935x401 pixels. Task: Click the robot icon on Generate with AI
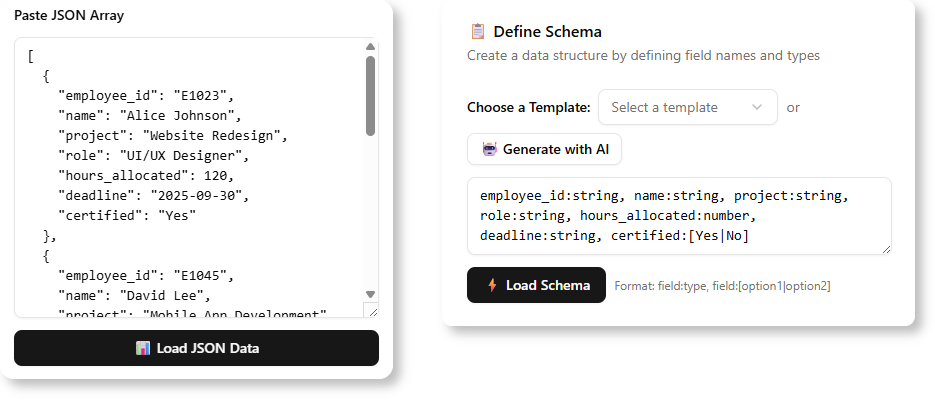(x=489, y=149)
